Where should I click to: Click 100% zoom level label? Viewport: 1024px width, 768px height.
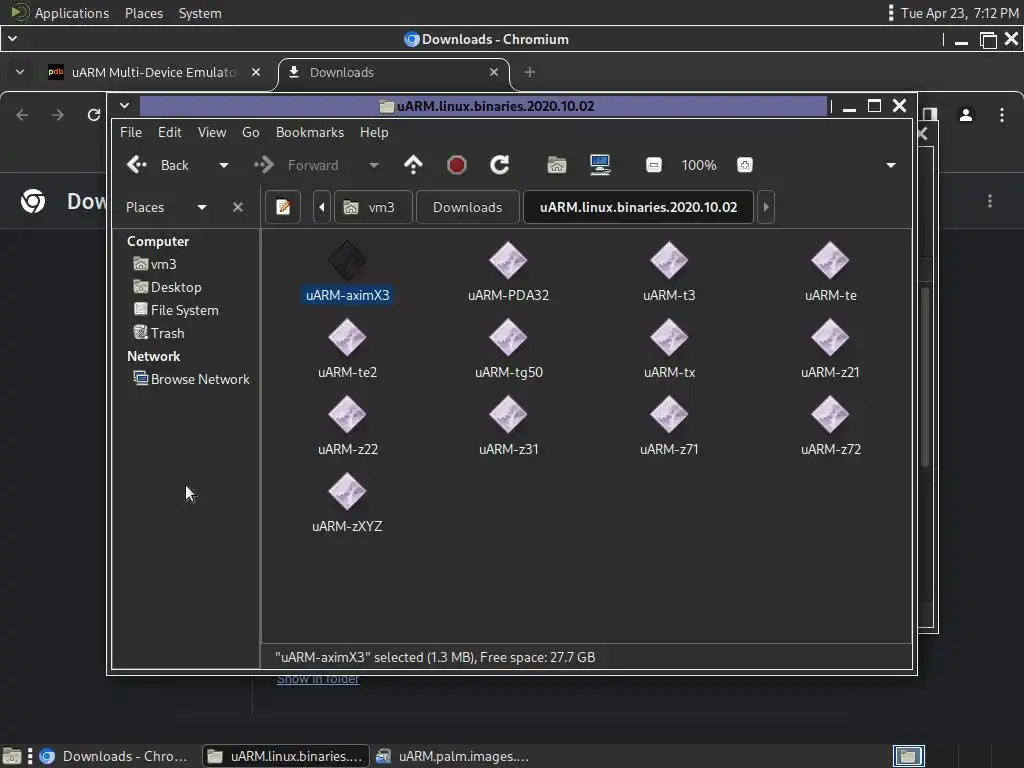point(699,165)
